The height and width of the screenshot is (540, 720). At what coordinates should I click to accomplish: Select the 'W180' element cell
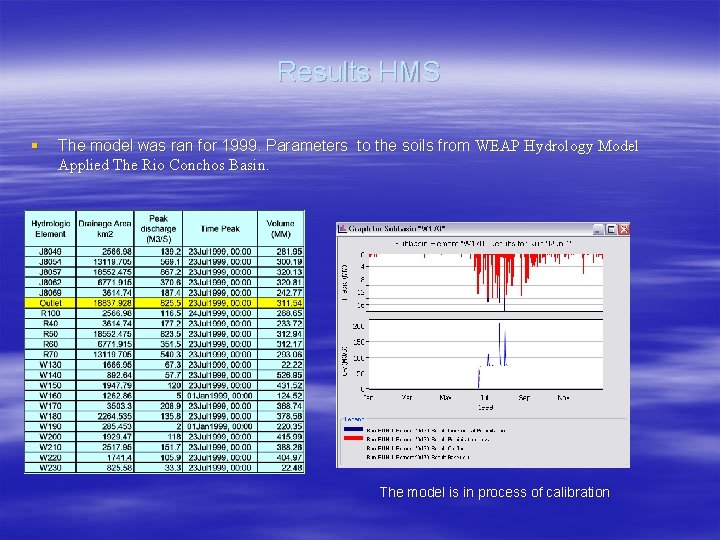tap(51, 416)
